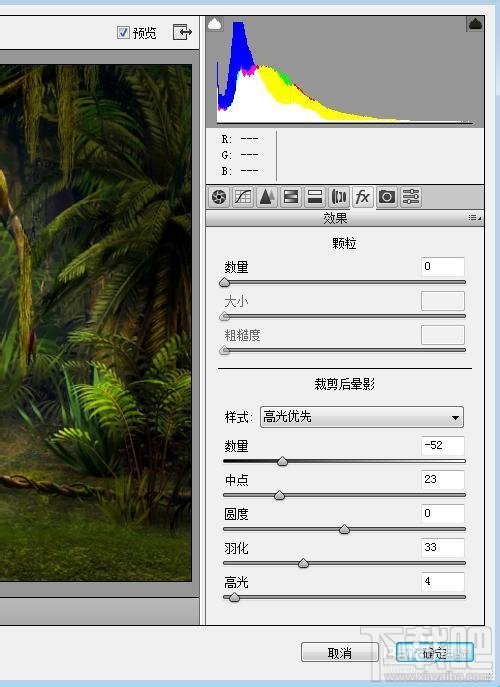The image size is (500, 687).
Task: Toggle the 预览 preview checkbox
Action: tap(123, 32)
